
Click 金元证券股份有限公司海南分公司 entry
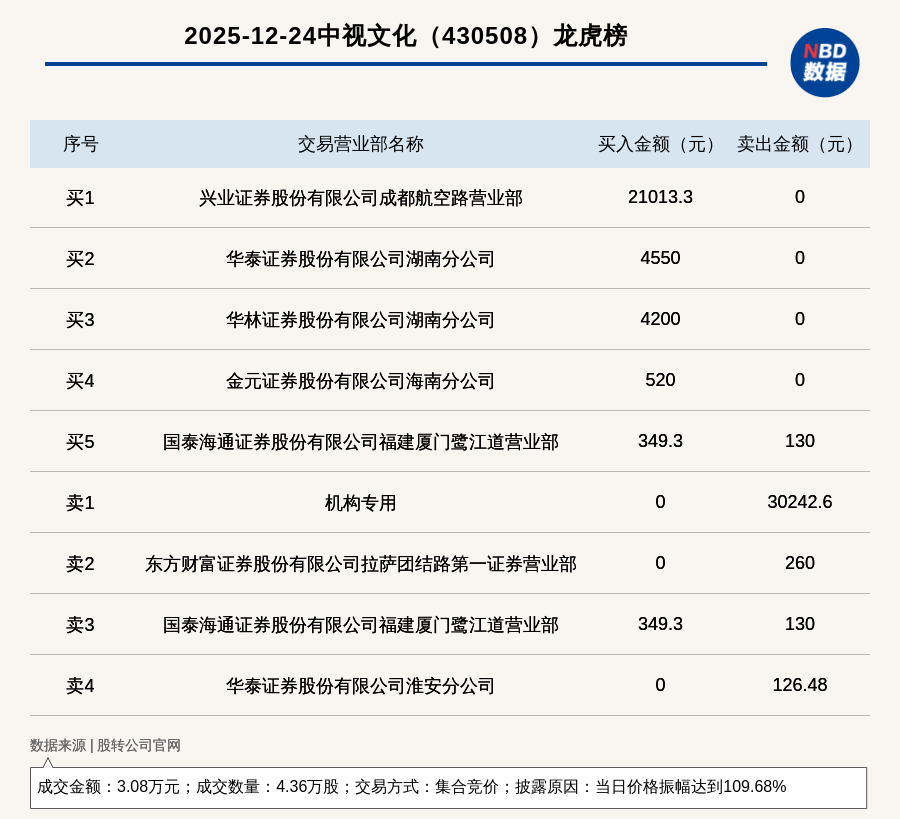[360, 381]
